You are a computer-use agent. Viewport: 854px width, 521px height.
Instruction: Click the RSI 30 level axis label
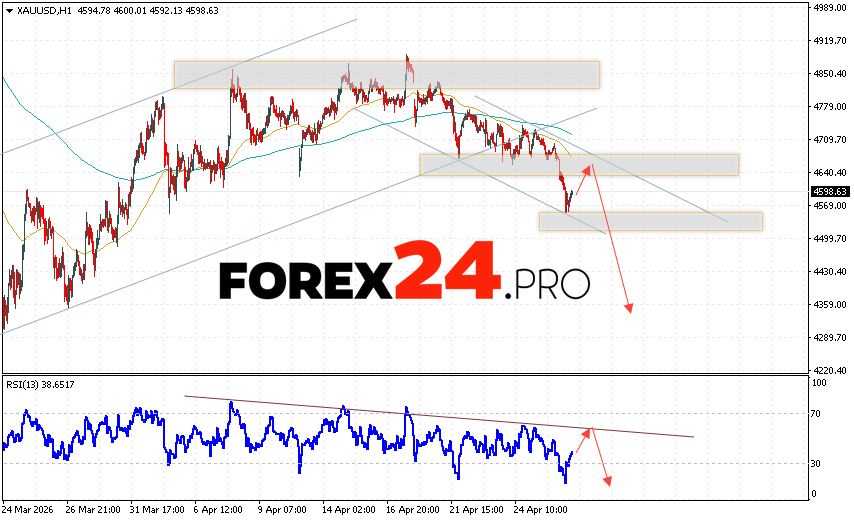click(817, 464)
